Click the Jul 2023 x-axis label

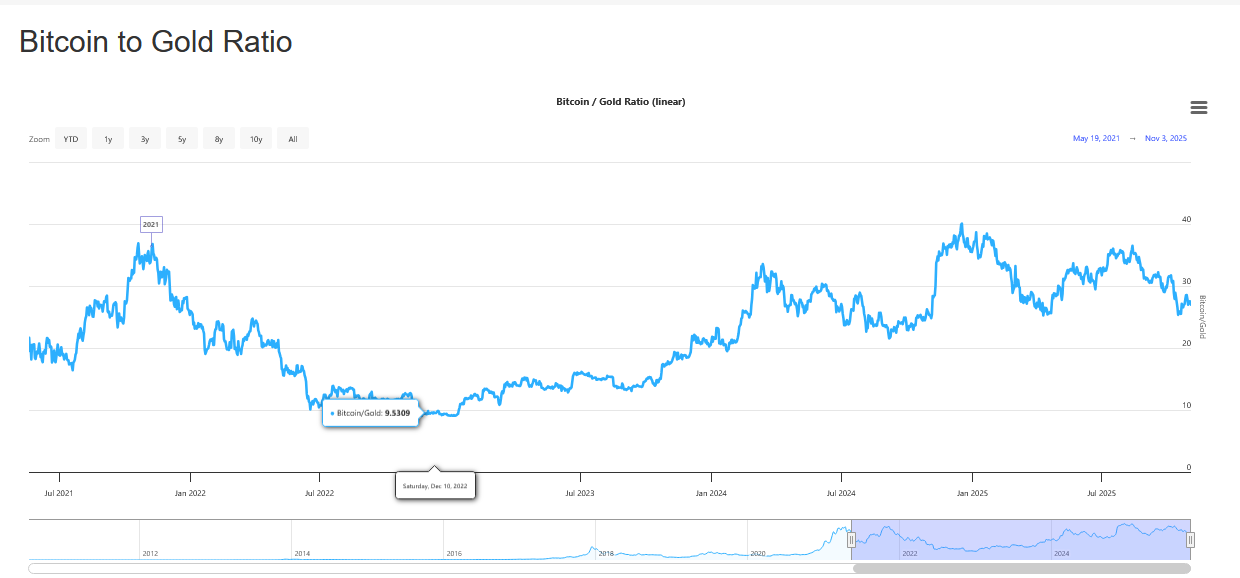coord(580,493)
